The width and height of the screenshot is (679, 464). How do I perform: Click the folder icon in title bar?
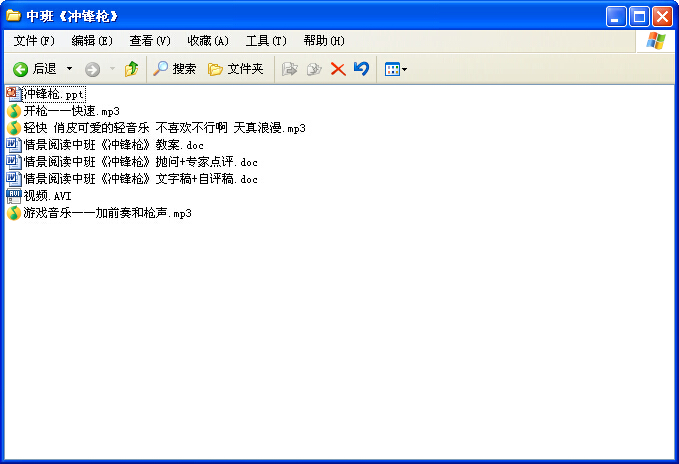click(x=13, y=16)
